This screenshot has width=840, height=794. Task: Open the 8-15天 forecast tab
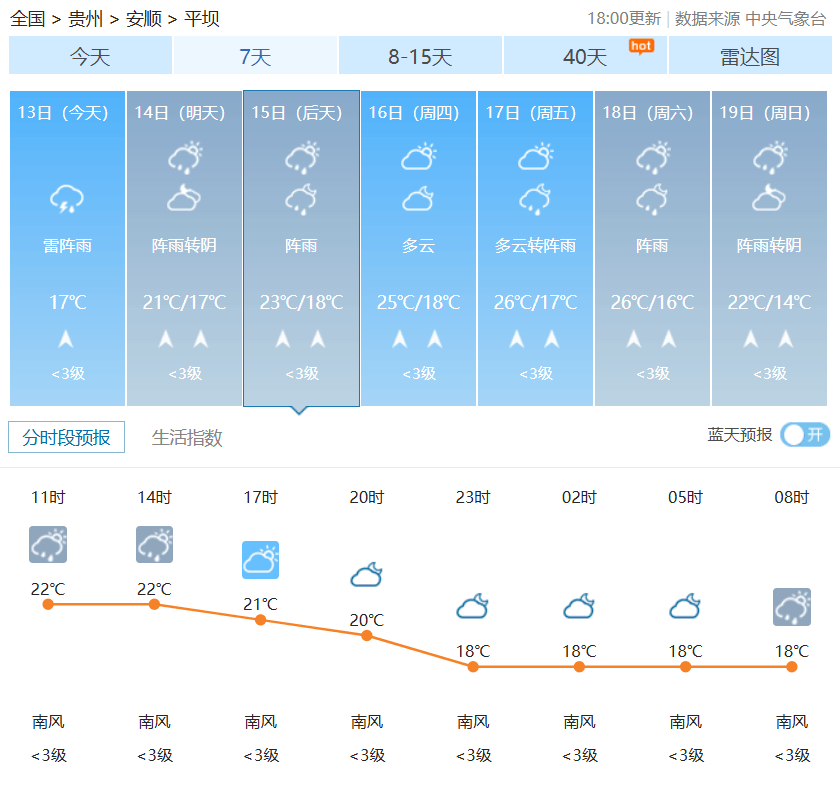[x=420, y=57]
